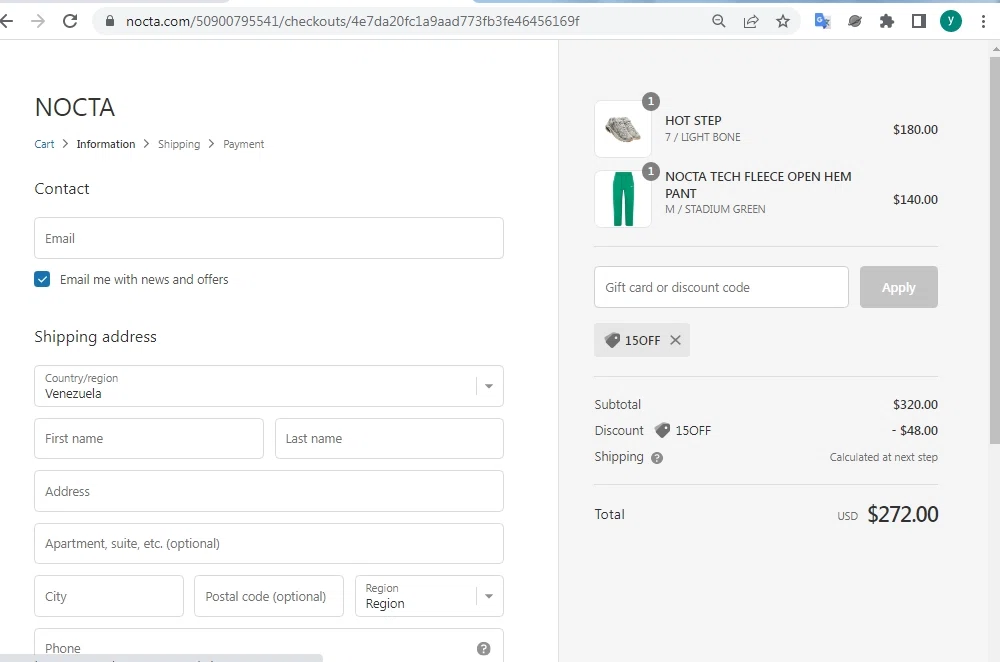This screenshot has width=1000, height=662.
Task: Click the HOT STEP product name
Action: click(693, 121)
